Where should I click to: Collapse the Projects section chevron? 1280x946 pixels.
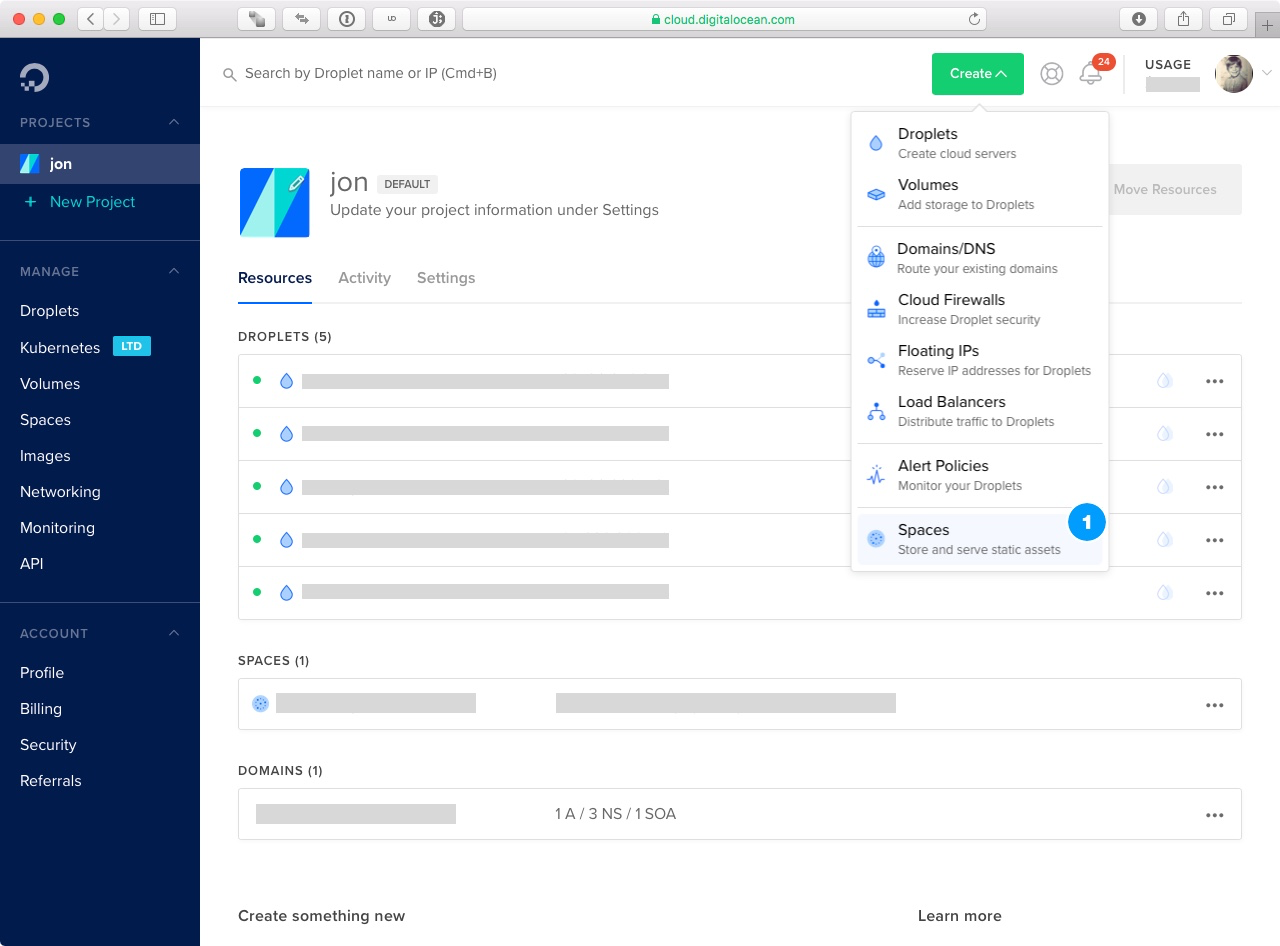(174, 122)
